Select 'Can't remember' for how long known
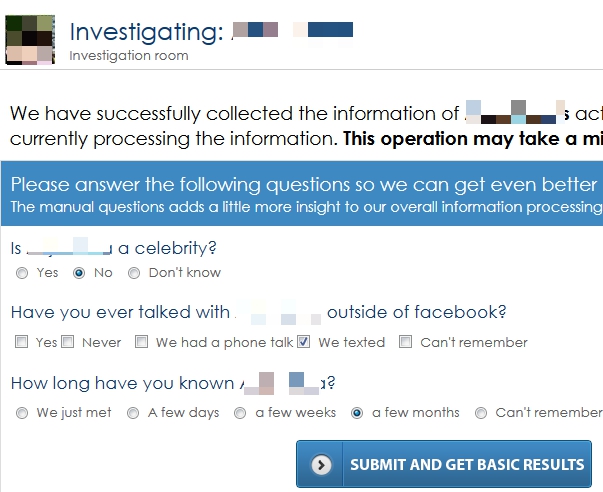This screenshot has height=492, width=603. click(x=481, y=413)
